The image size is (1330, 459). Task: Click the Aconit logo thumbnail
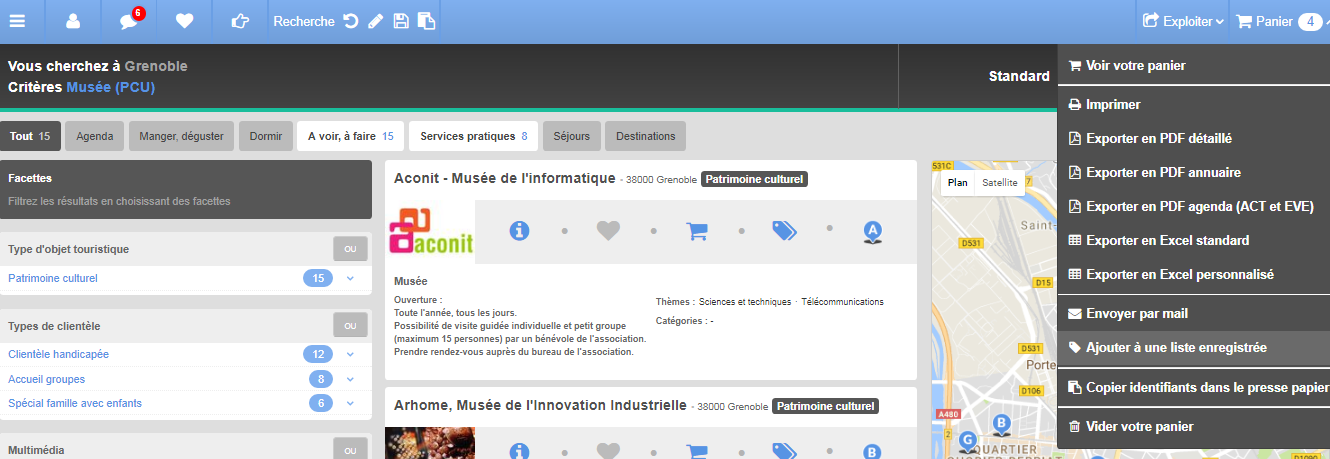(x=430, y=232)
